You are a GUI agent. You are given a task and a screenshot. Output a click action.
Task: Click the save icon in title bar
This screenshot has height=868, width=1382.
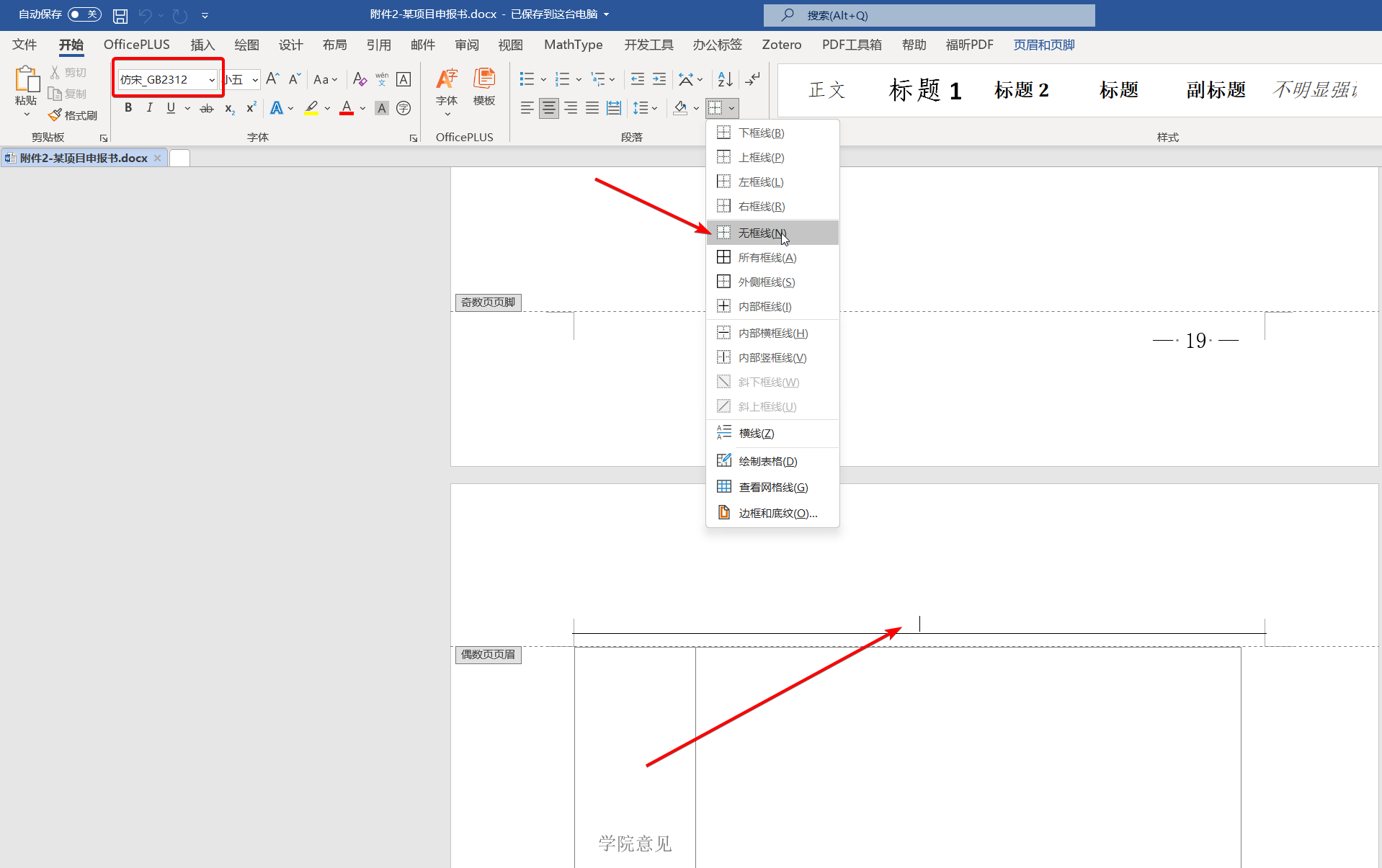tap(120, 15)
